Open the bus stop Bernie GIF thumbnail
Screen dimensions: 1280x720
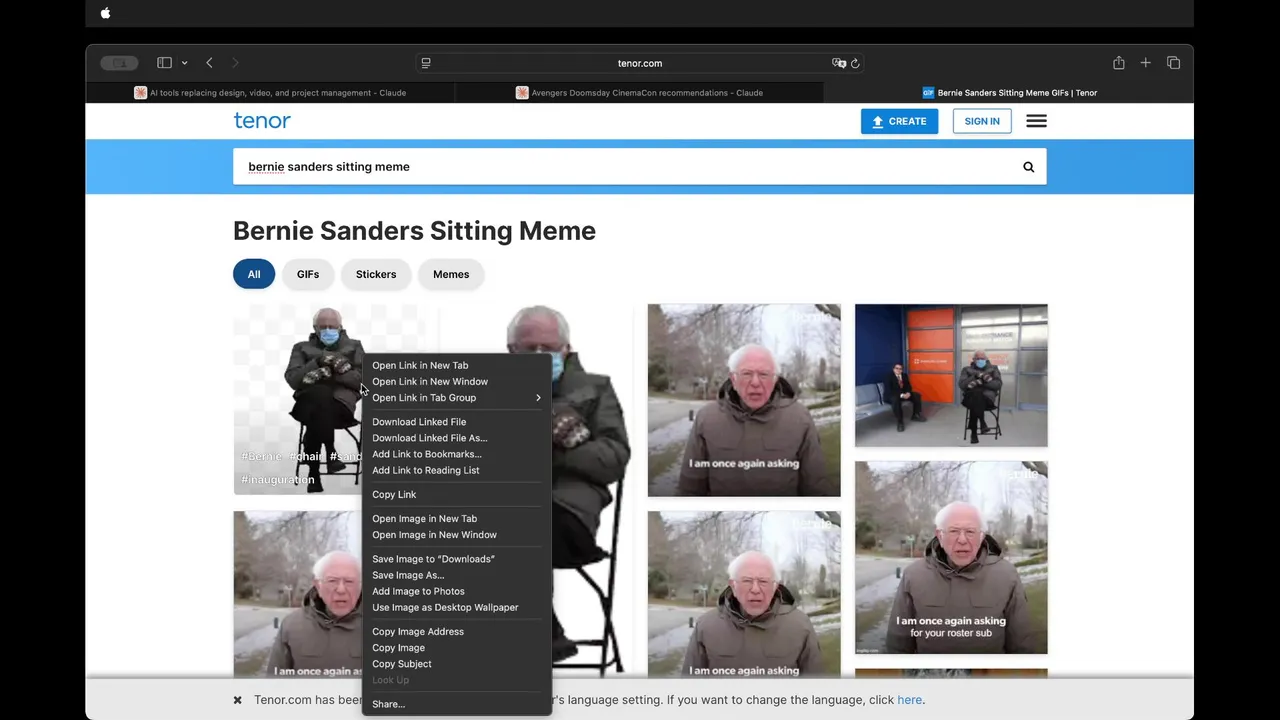[951, 376]
